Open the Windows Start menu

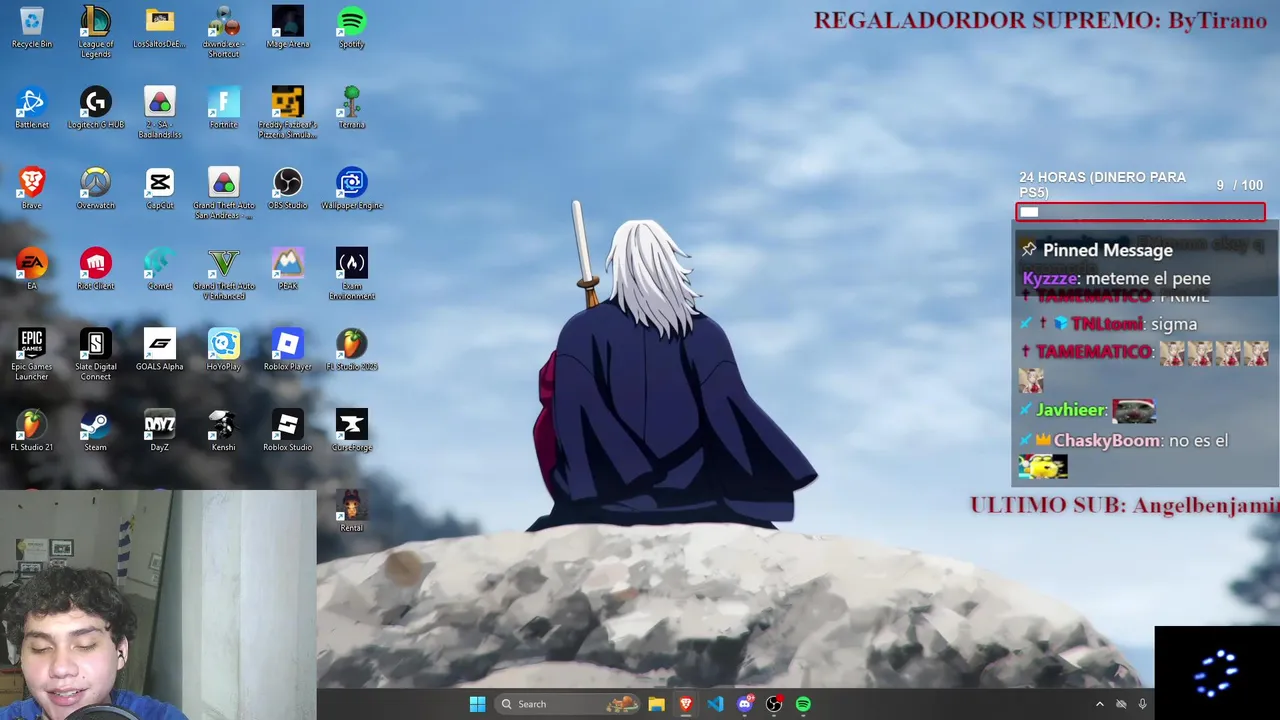coord(477,704)
